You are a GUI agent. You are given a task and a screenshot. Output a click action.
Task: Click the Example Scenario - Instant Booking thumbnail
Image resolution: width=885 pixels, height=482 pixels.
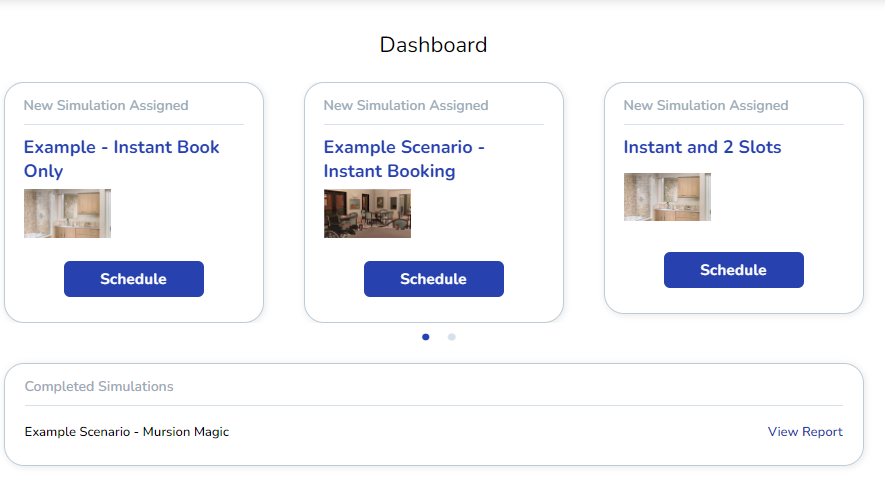tap(367, 213)
